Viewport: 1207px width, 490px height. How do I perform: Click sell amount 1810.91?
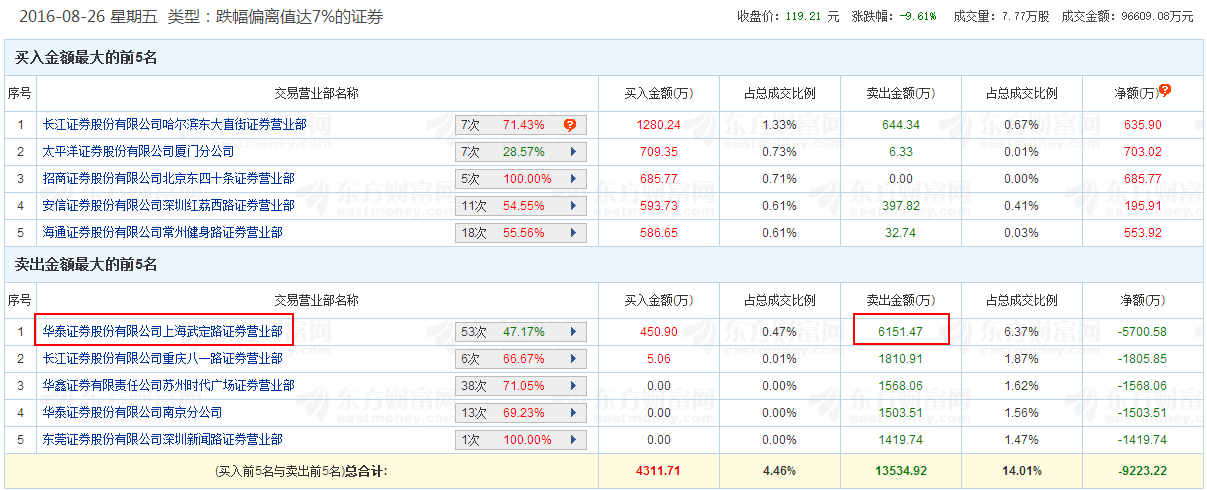coord(901,359)
